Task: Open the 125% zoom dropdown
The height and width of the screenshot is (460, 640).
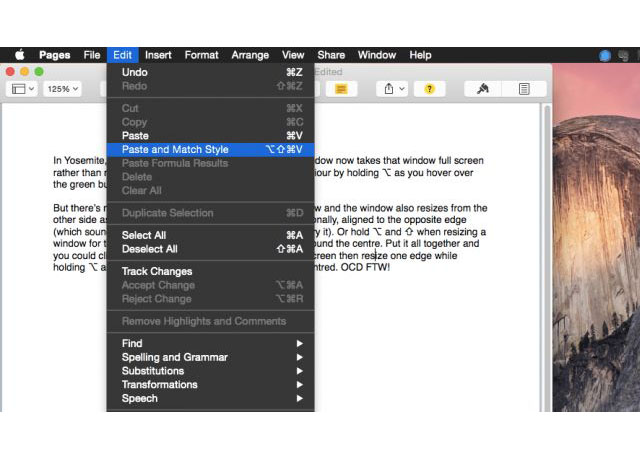Action: pyautogui.click(x=62, y=89)
